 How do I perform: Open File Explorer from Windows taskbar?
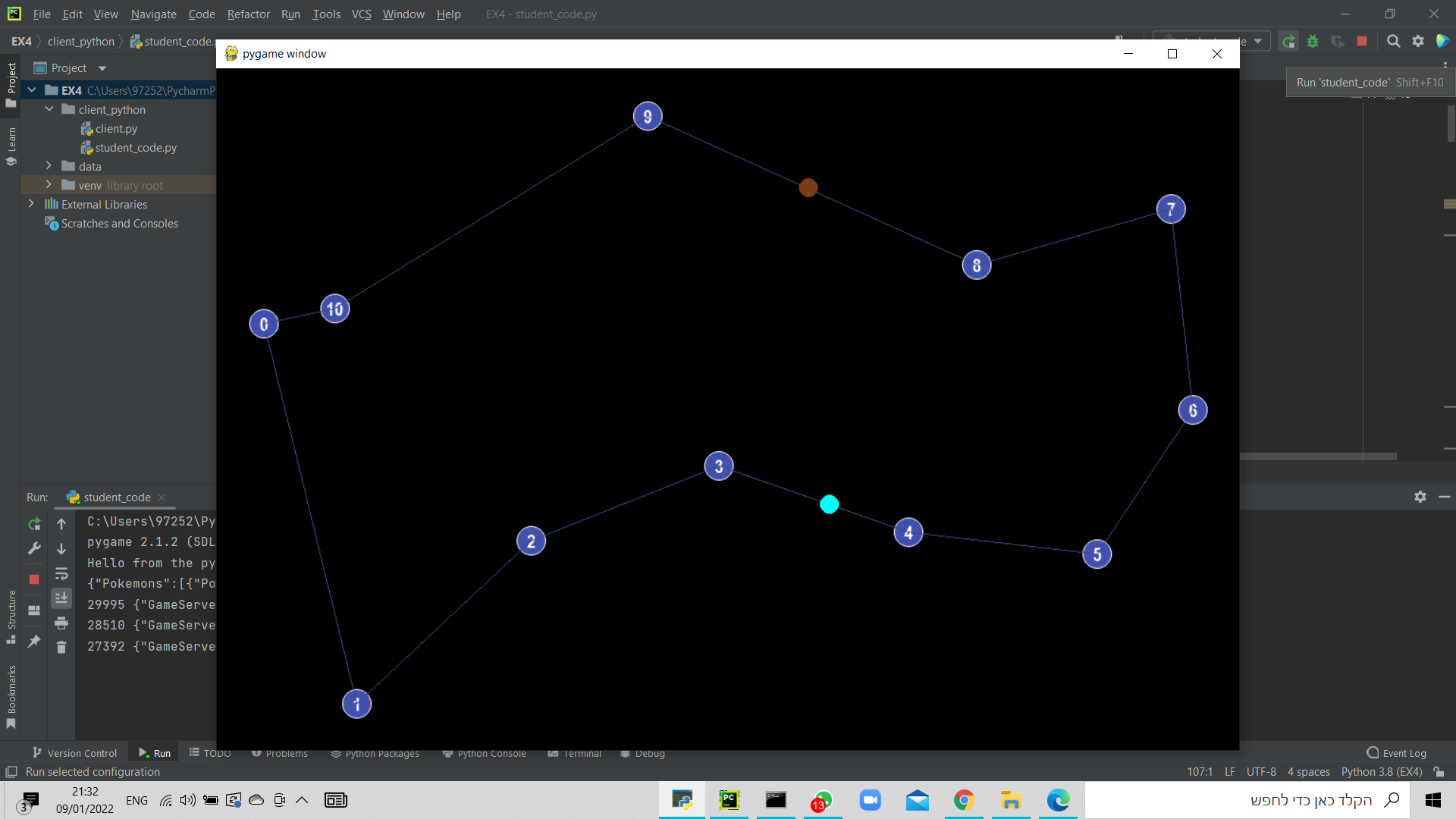pos(1011,800)
